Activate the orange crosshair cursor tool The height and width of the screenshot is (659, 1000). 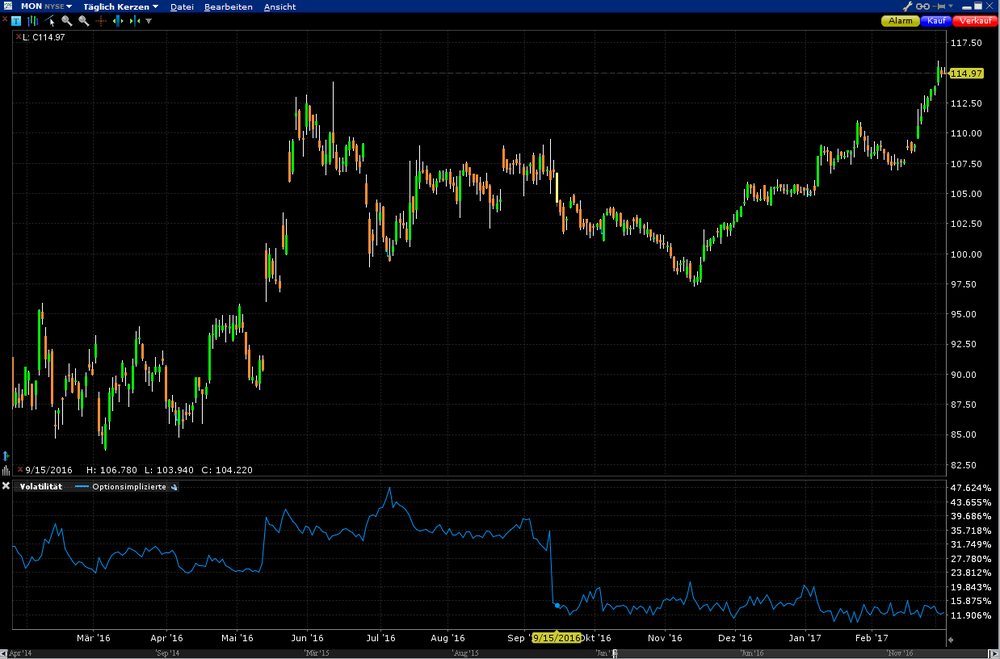pos(101,21)
